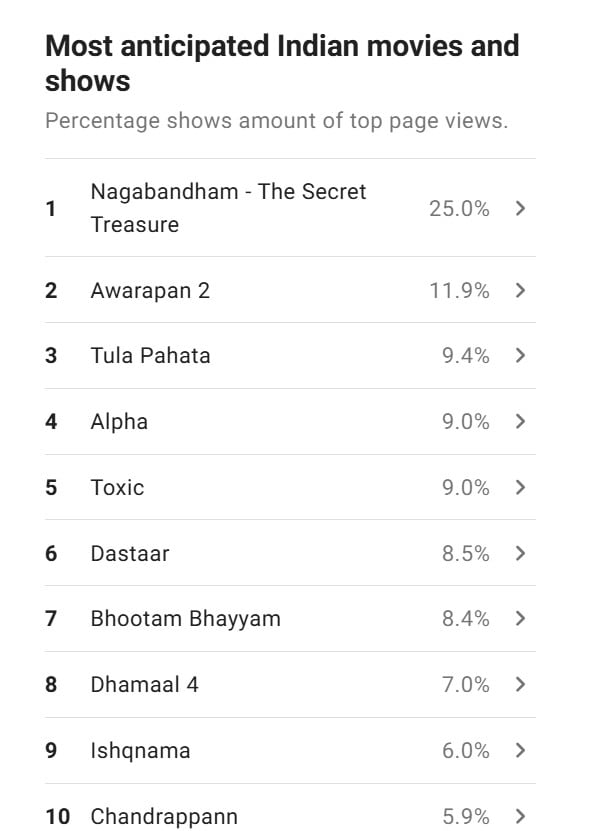Click the 6.0% value for Ishqnama
The image size is (595, 831).
point(466,750)
